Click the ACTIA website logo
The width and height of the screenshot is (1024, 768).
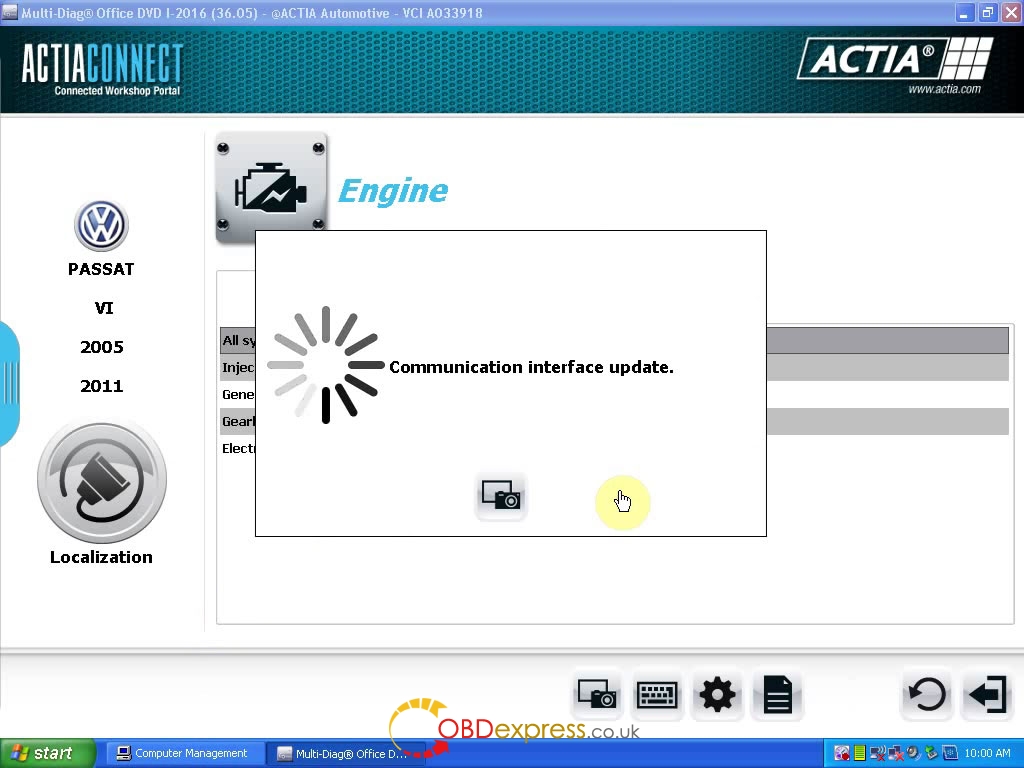(895, 65)
